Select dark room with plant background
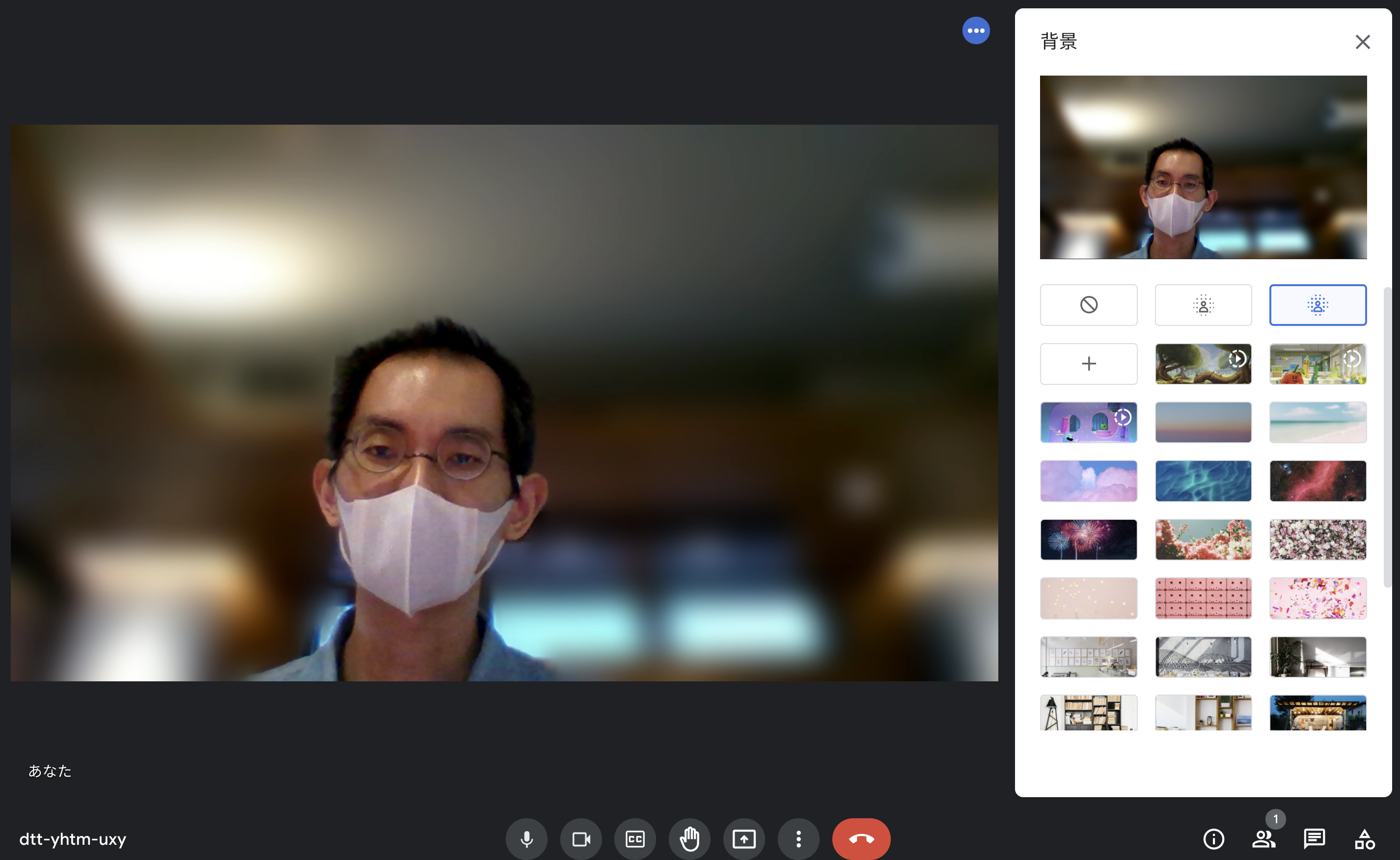 1318,656
